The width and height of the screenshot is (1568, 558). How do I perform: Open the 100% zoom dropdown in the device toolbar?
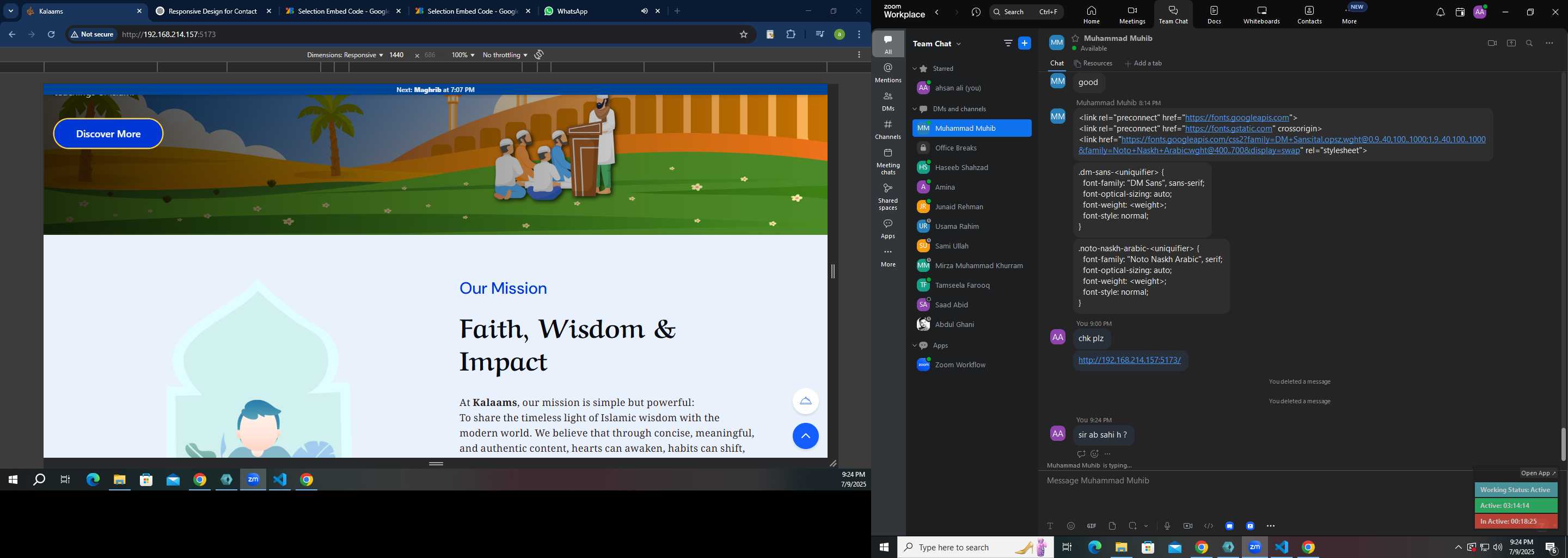click(463, 55)
